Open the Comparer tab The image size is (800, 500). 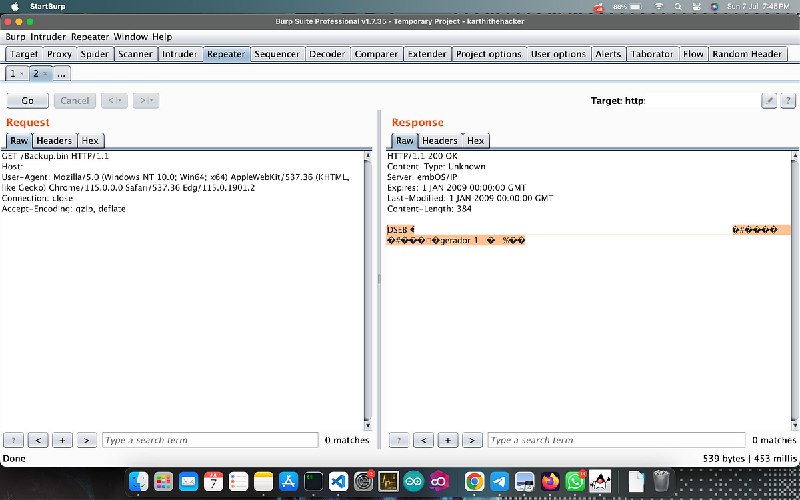click(x=376, y=54)
